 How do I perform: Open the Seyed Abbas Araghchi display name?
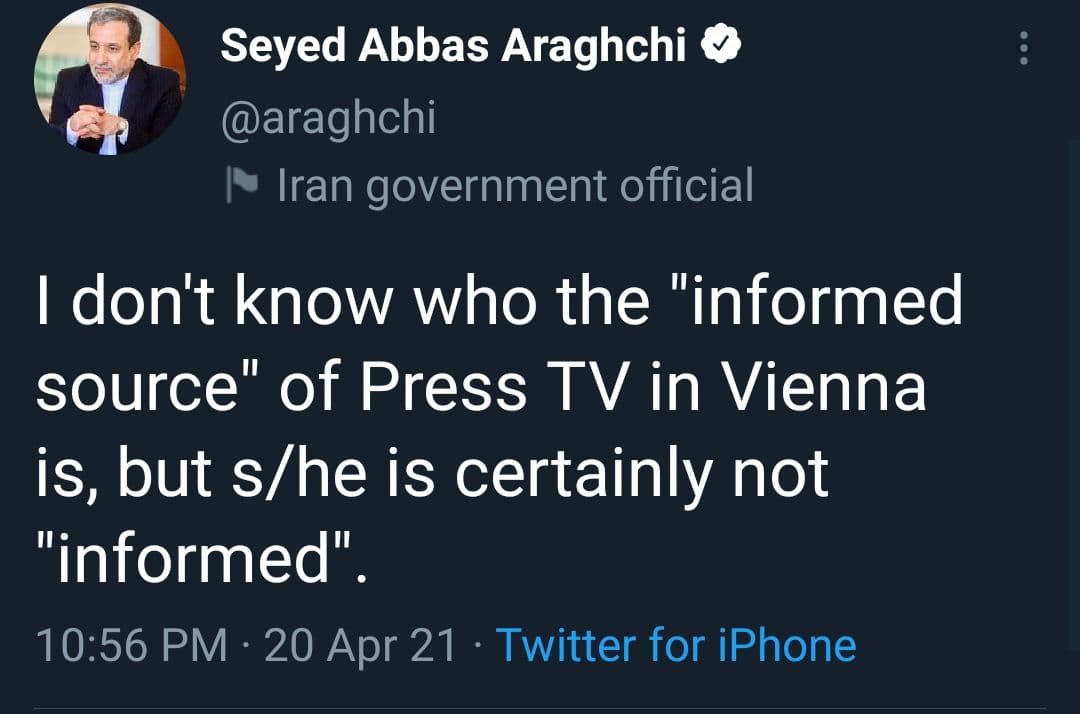(453, 47)
